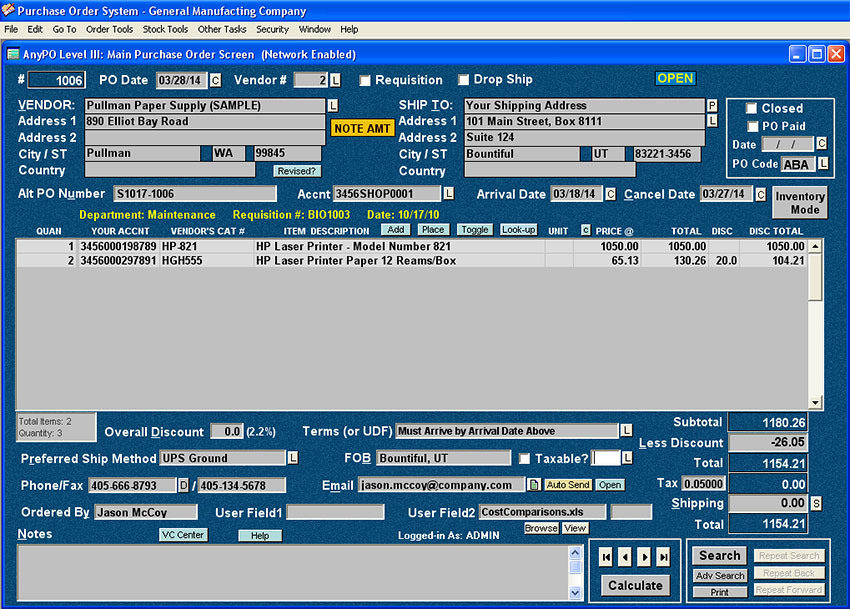Click the Search button
Viewport: 850px width, 609px height.
click(x=719, y=555)
